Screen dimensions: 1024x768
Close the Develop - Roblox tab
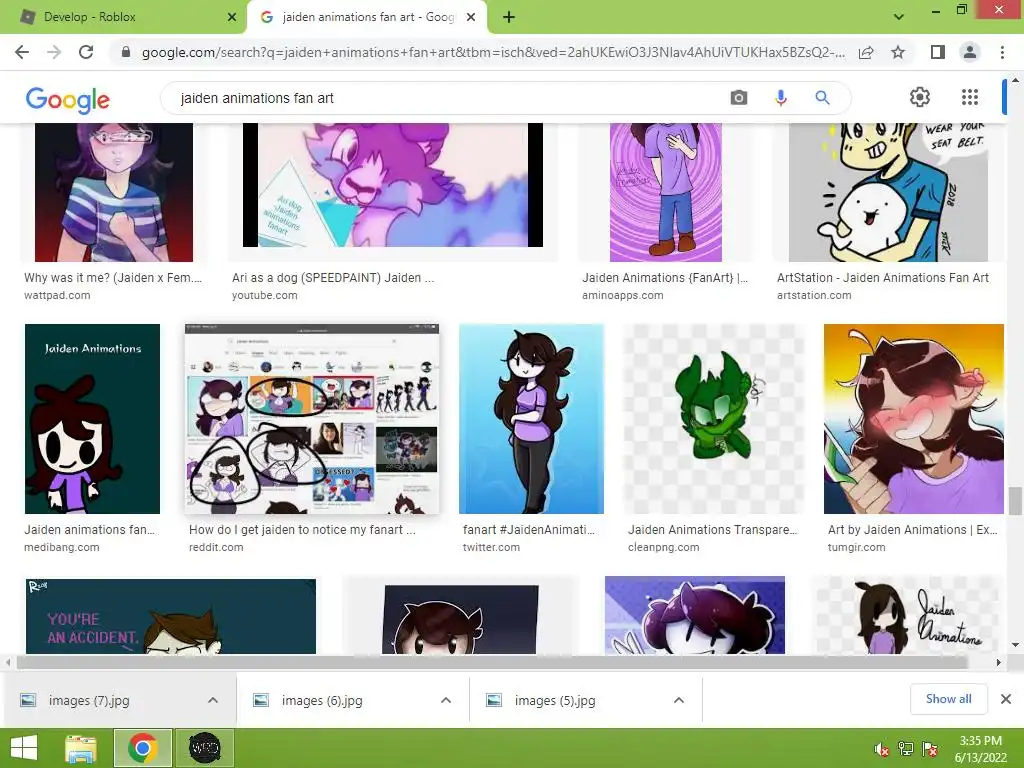[x=232, y=17]
